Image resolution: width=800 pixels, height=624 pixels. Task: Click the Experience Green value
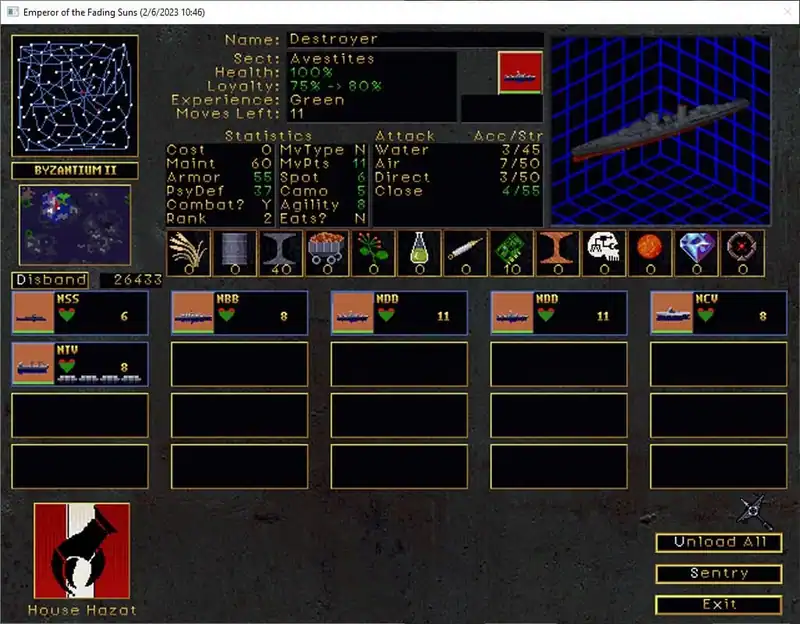pyautogui.click(x=317, y=100)
